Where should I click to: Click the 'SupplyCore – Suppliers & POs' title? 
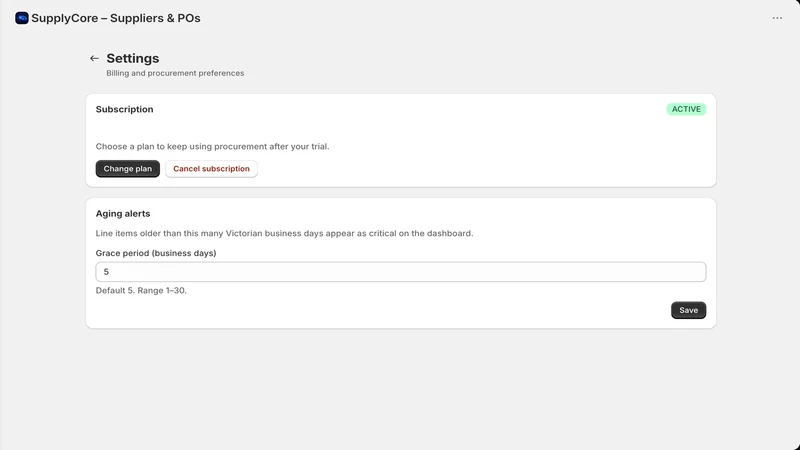click(116, 18)
